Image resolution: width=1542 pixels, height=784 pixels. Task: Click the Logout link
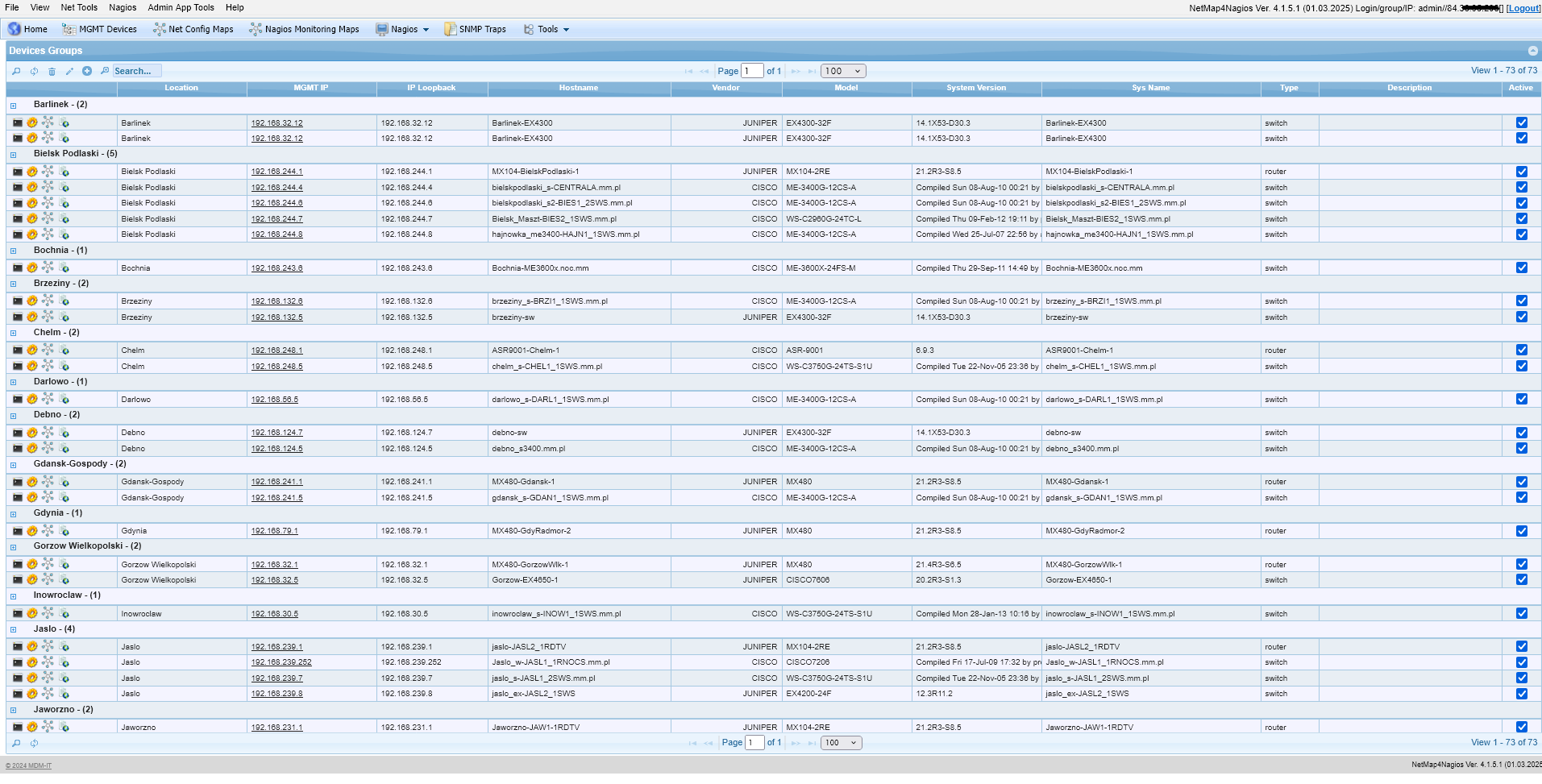pyautogui.click(x=1523, y=8)
